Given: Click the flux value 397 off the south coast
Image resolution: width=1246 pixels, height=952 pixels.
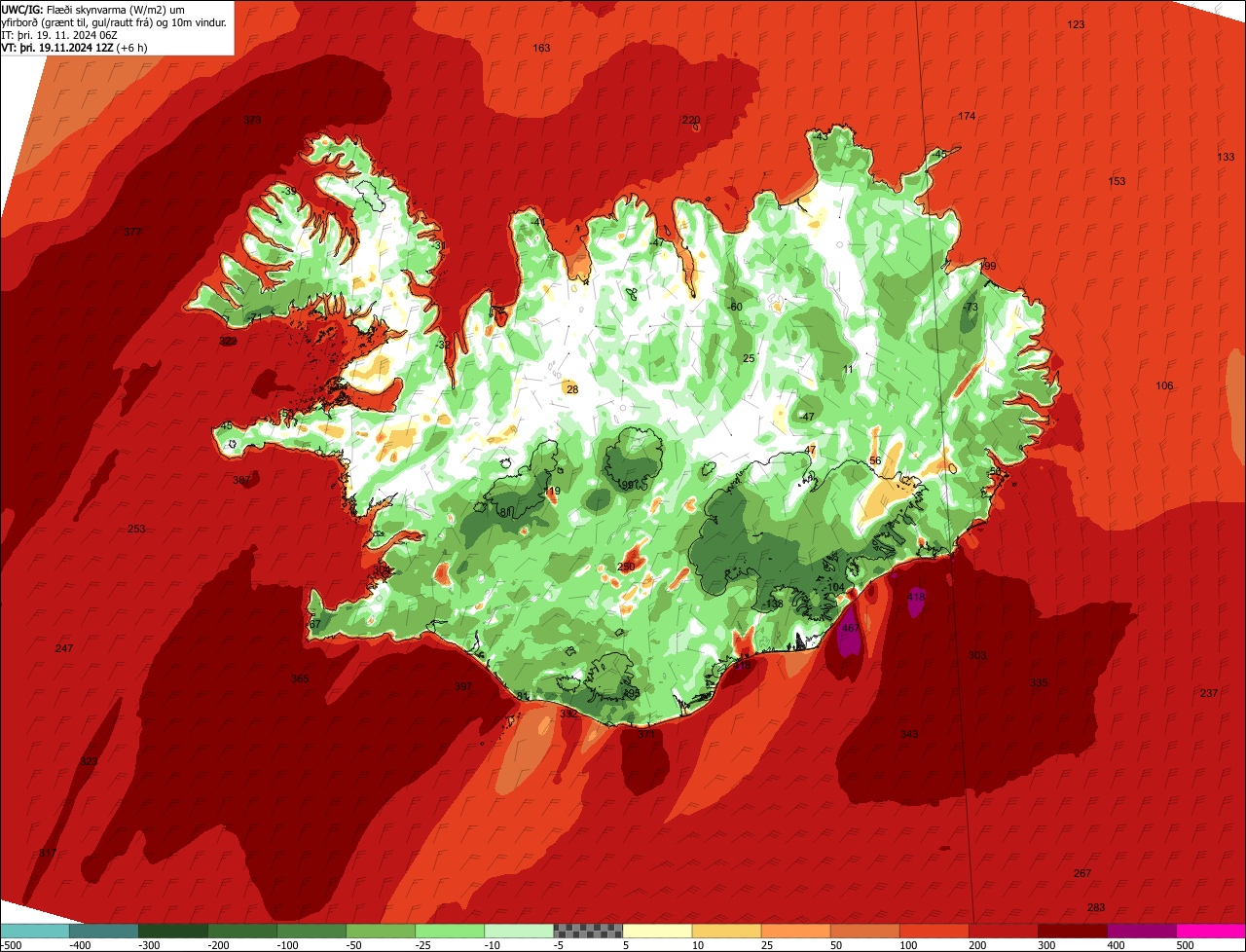Looking at the screenshot, I should click(x=463, y=686).
